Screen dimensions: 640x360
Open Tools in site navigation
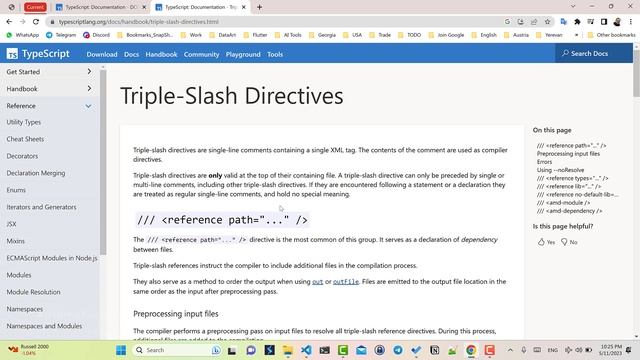(275, 54)
